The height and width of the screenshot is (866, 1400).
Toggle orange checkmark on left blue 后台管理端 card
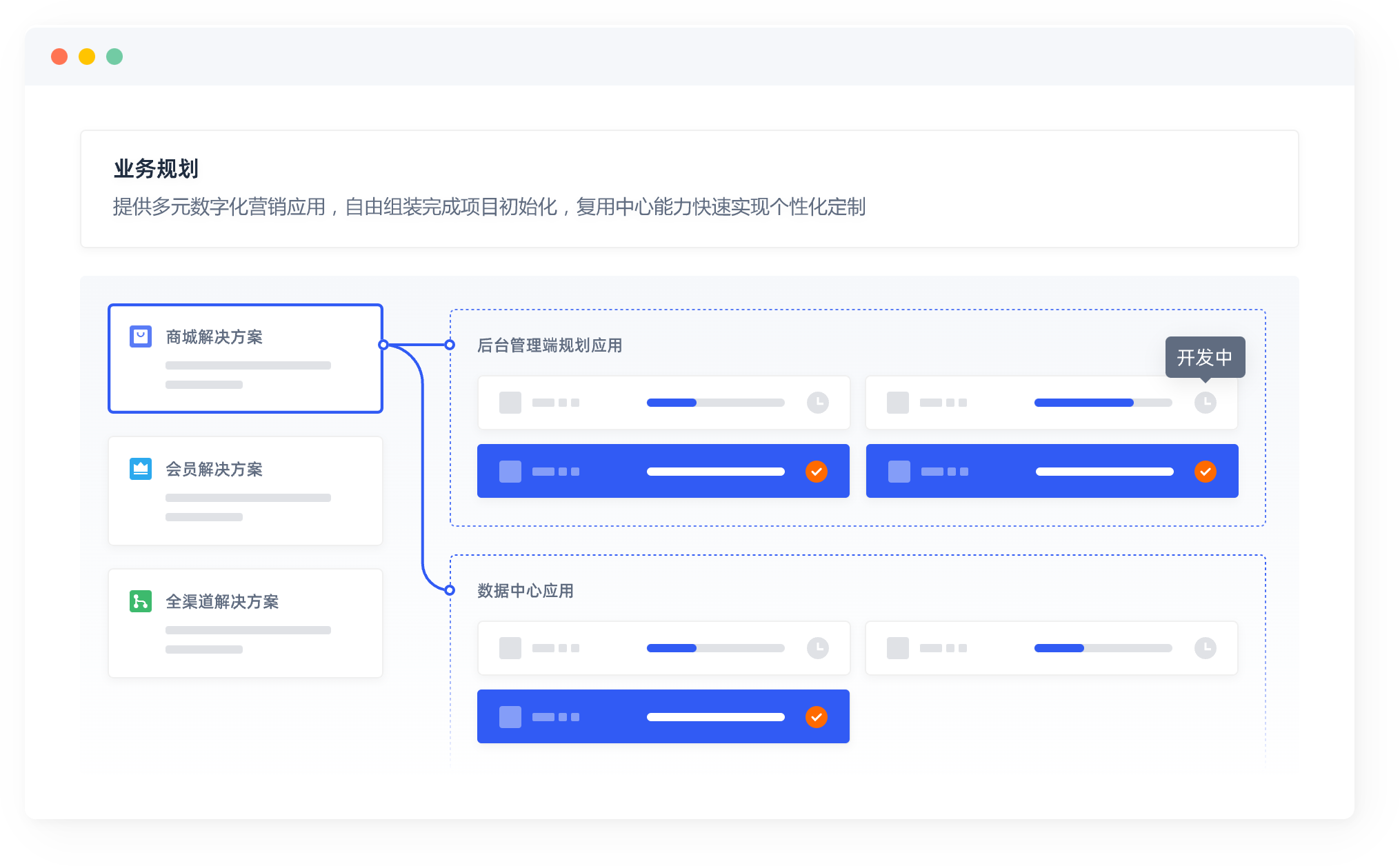pyautogui.click(x=817, y=472)
